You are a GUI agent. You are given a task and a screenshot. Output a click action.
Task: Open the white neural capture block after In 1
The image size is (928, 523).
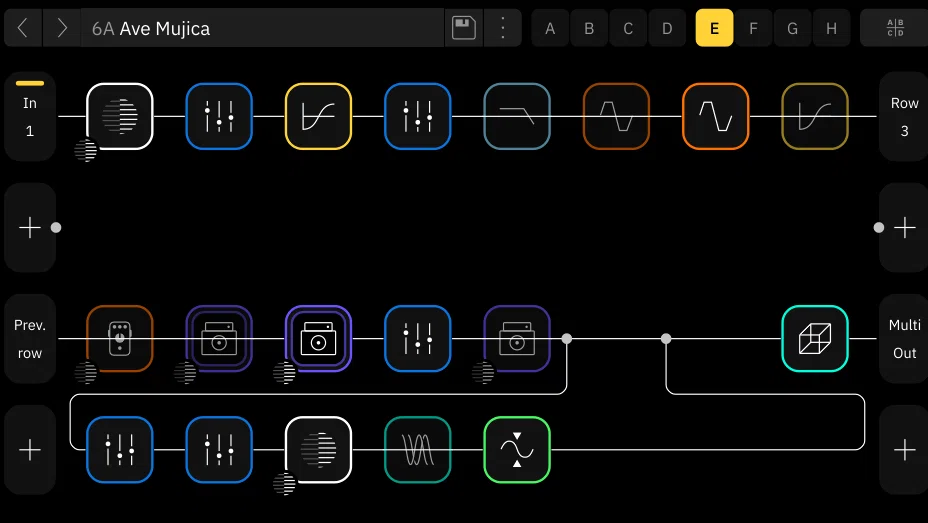[x=120, y=117]
